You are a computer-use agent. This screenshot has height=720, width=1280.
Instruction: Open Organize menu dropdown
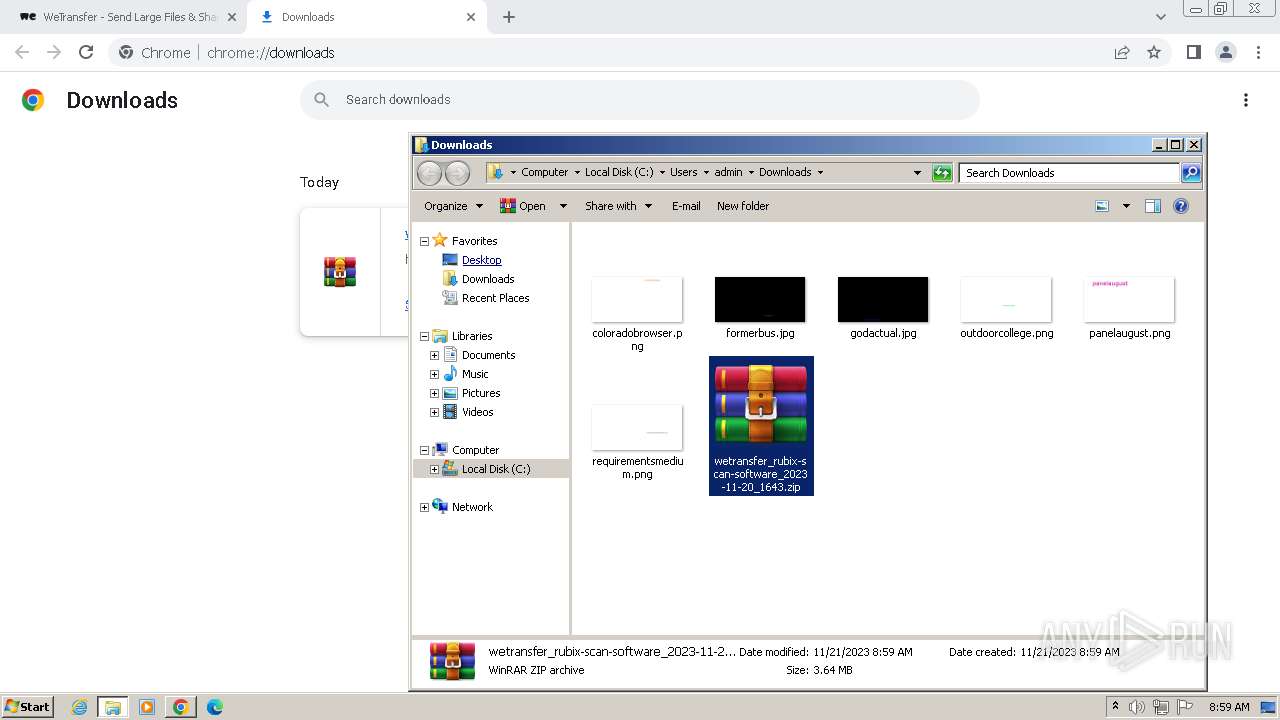[453, 206]
